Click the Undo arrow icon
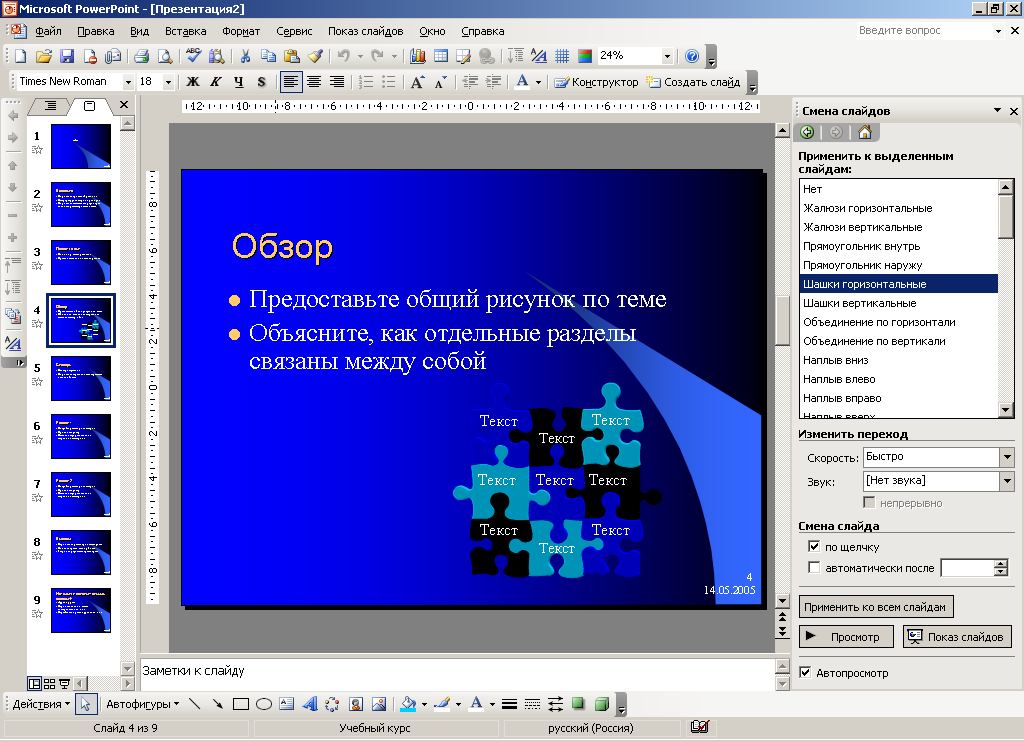1024x742 pixels. 344,56
